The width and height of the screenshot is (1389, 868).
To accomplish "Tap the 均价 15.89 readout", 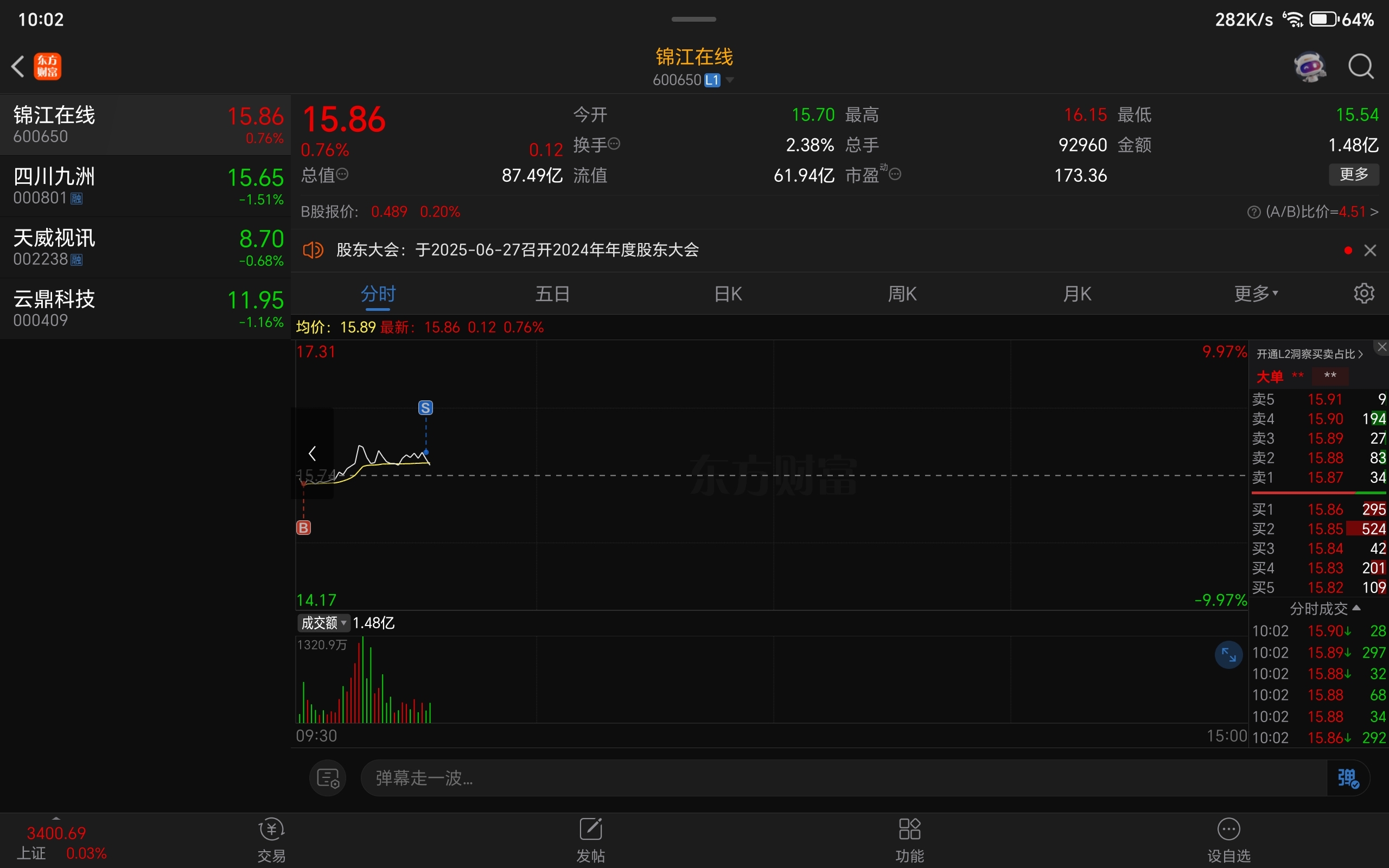I will pos(336,327).
